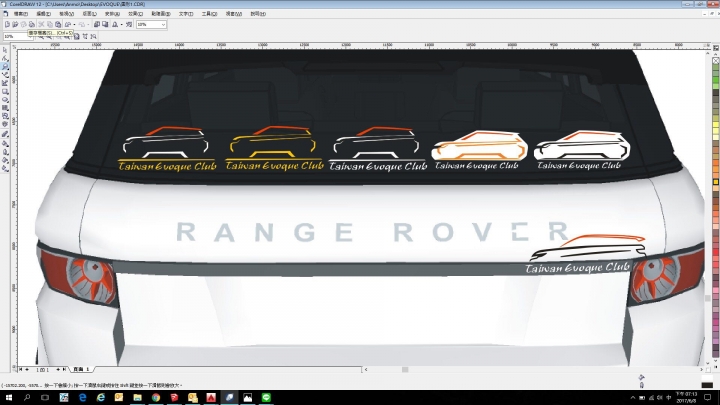The height and width of the screenshot is (405, 720).
Task: Pick a green swatch near the palette top
Action: pyautogui.click(x=715, y=79)
